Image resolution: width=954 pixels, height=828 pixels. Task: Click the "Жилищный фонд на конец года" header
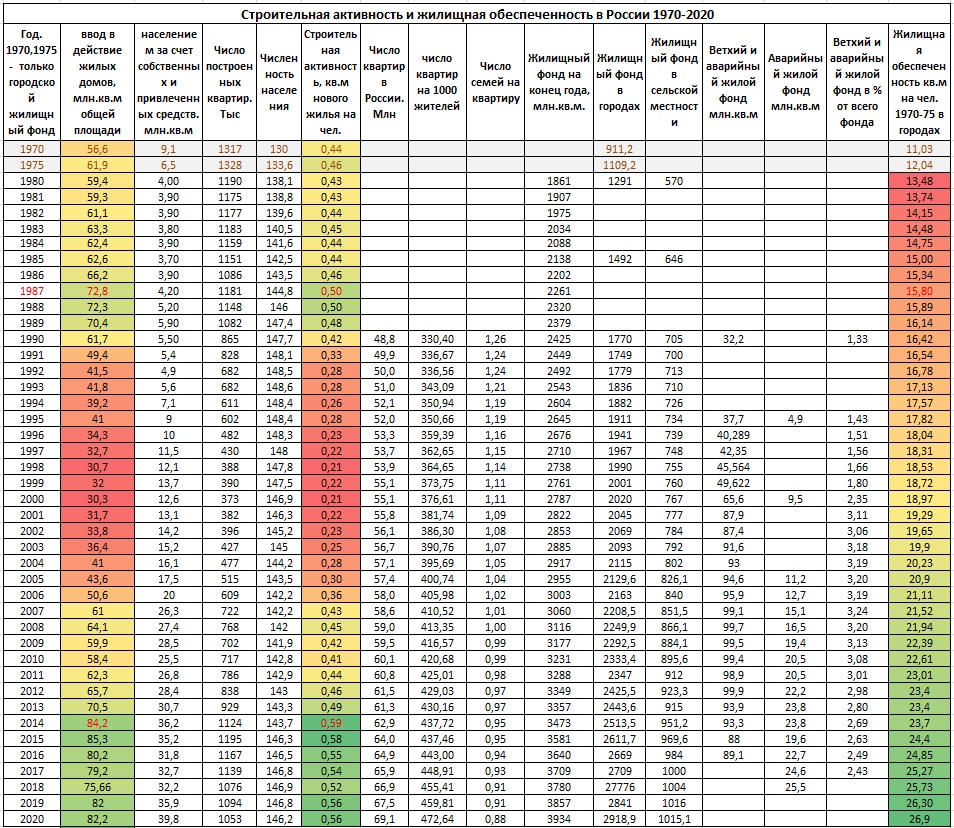point(559,83)
